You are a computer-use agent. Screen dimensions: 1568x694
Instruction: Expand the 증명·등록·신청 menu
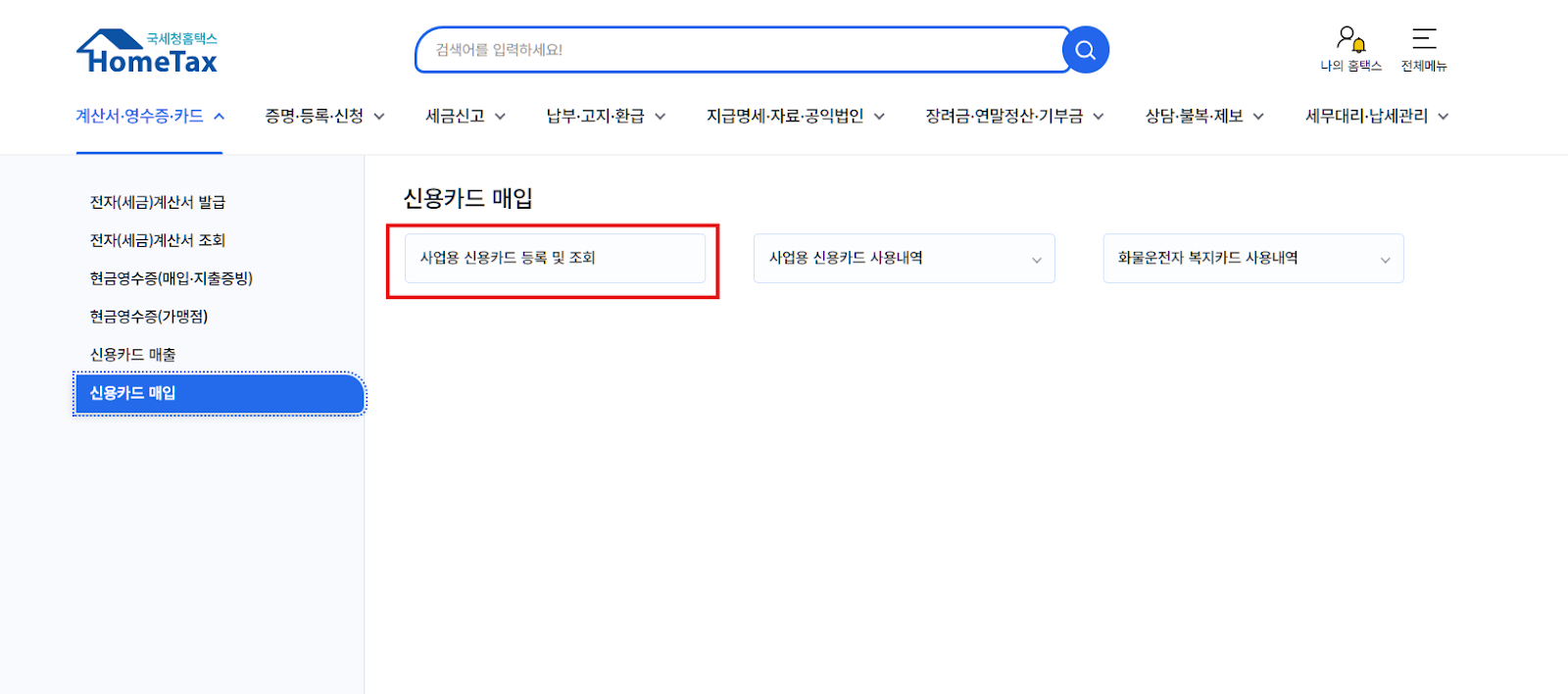323,117
